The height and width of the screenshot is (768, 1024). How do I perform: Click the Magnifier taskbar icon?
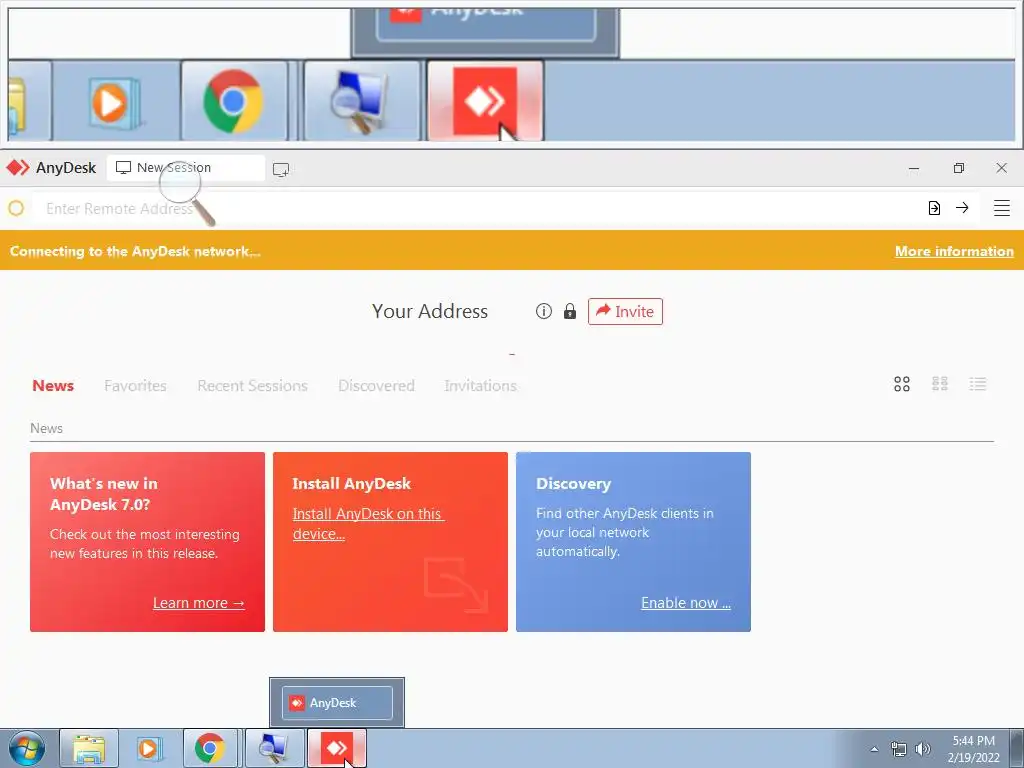(275, 749)
